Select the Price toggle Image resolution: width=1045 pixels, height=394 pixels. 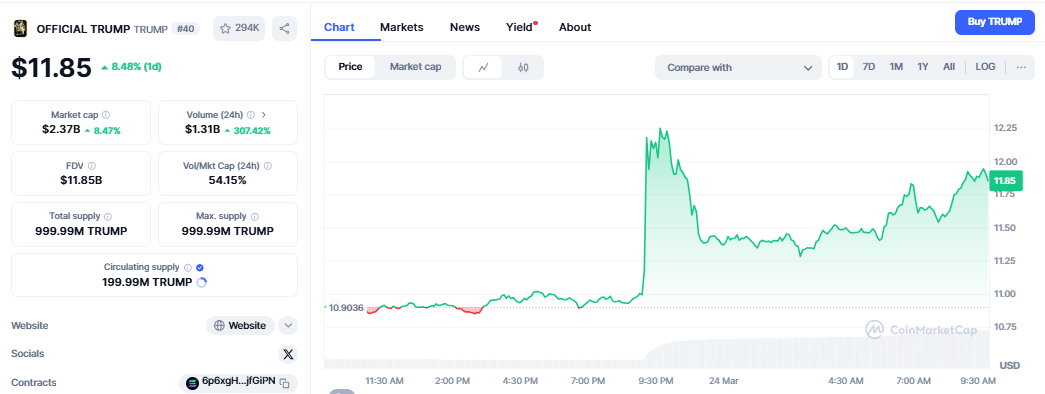(351, 67)
